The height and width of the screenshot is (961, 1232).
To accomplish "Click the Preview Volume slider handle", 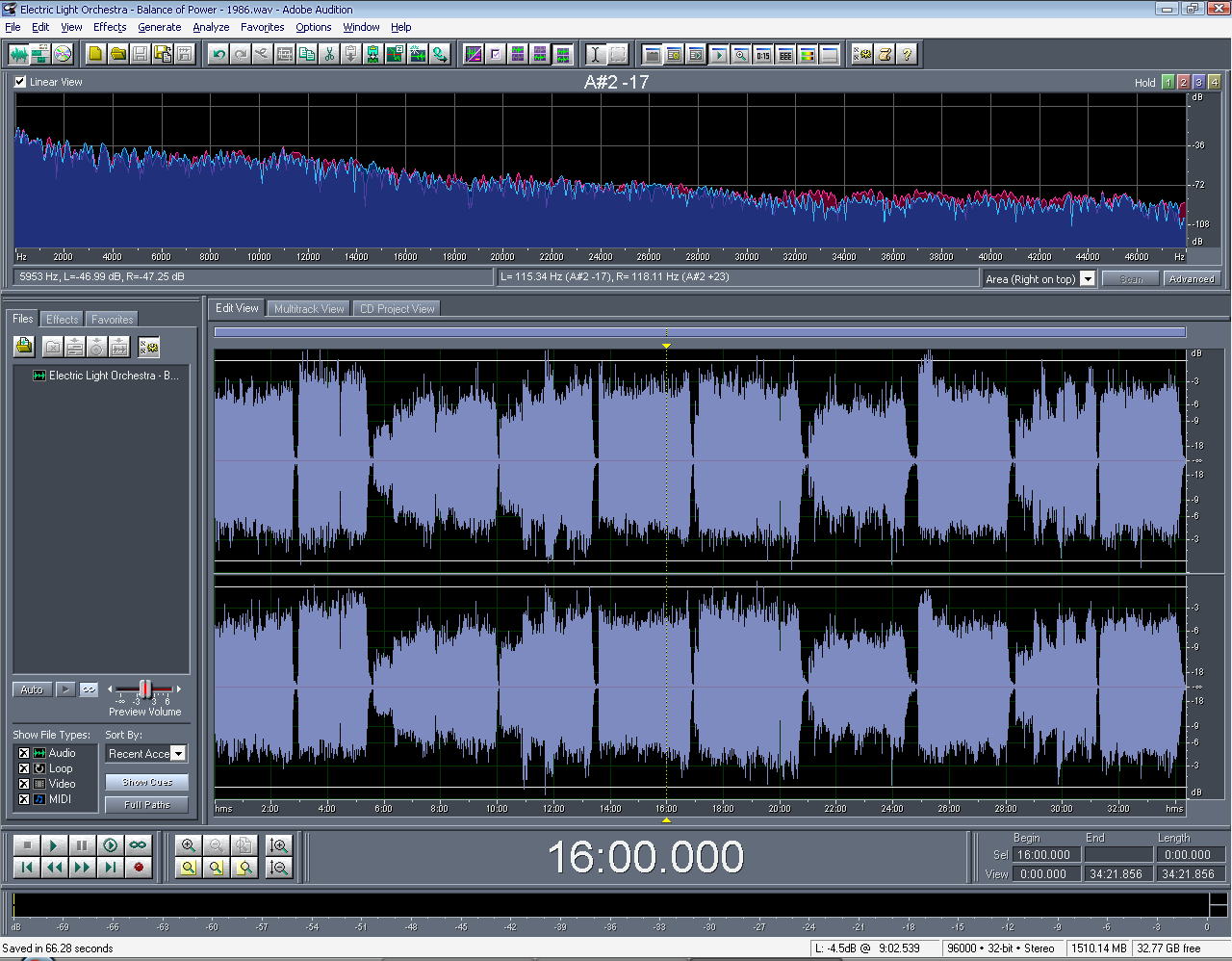I will 144,689.
